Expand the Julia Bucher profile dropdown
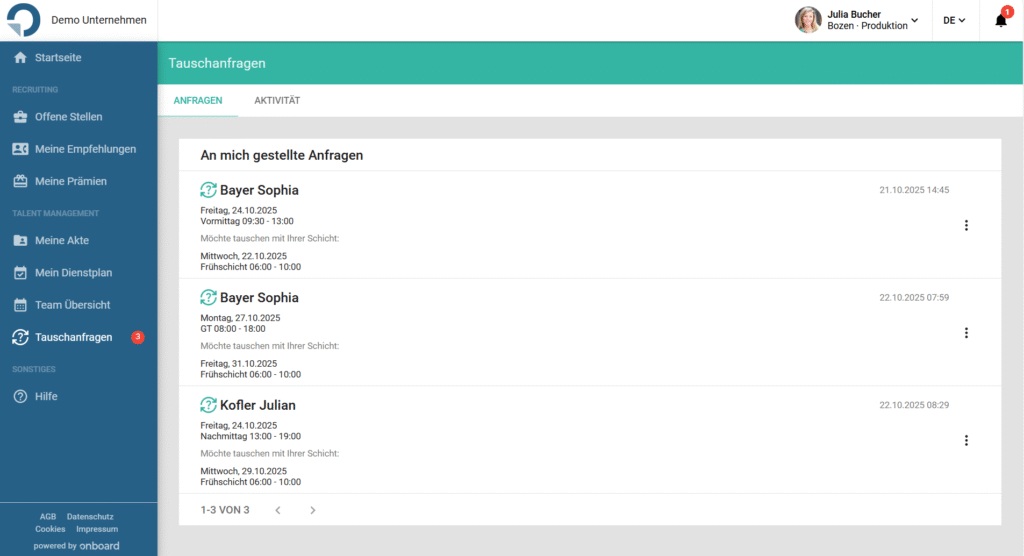Viewport: 1024px width, 556px height. point(914,20)
